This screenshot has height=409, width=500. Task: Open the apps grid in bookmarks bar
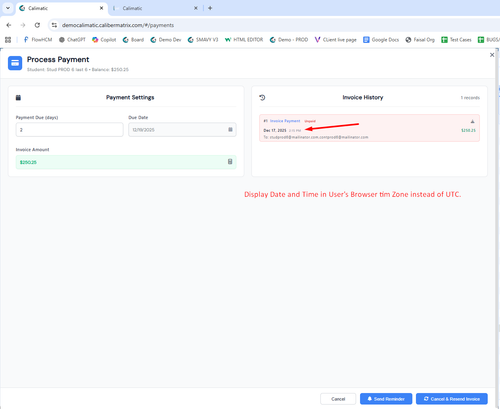8,40
